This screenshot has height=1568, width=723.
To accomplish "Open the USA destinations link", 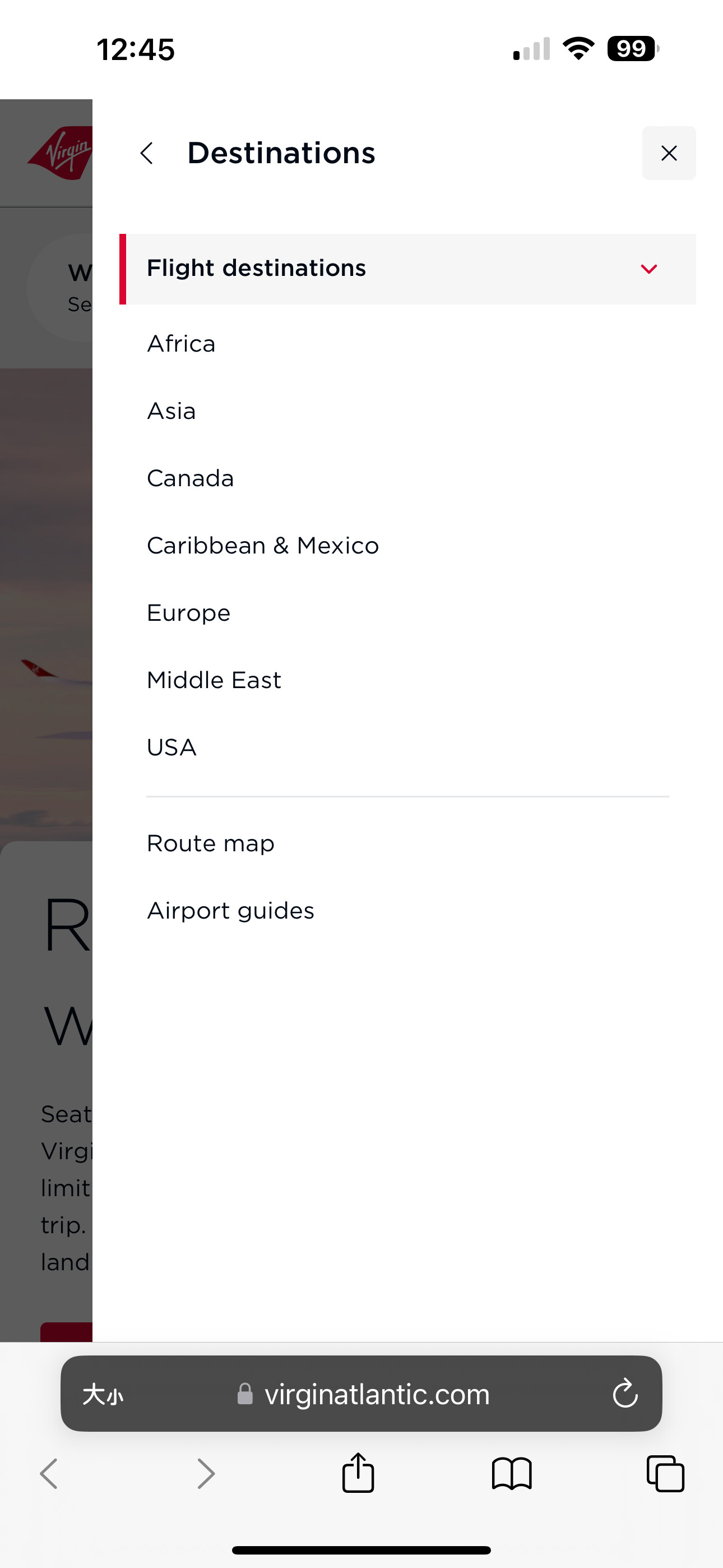I will click(172, 747).
